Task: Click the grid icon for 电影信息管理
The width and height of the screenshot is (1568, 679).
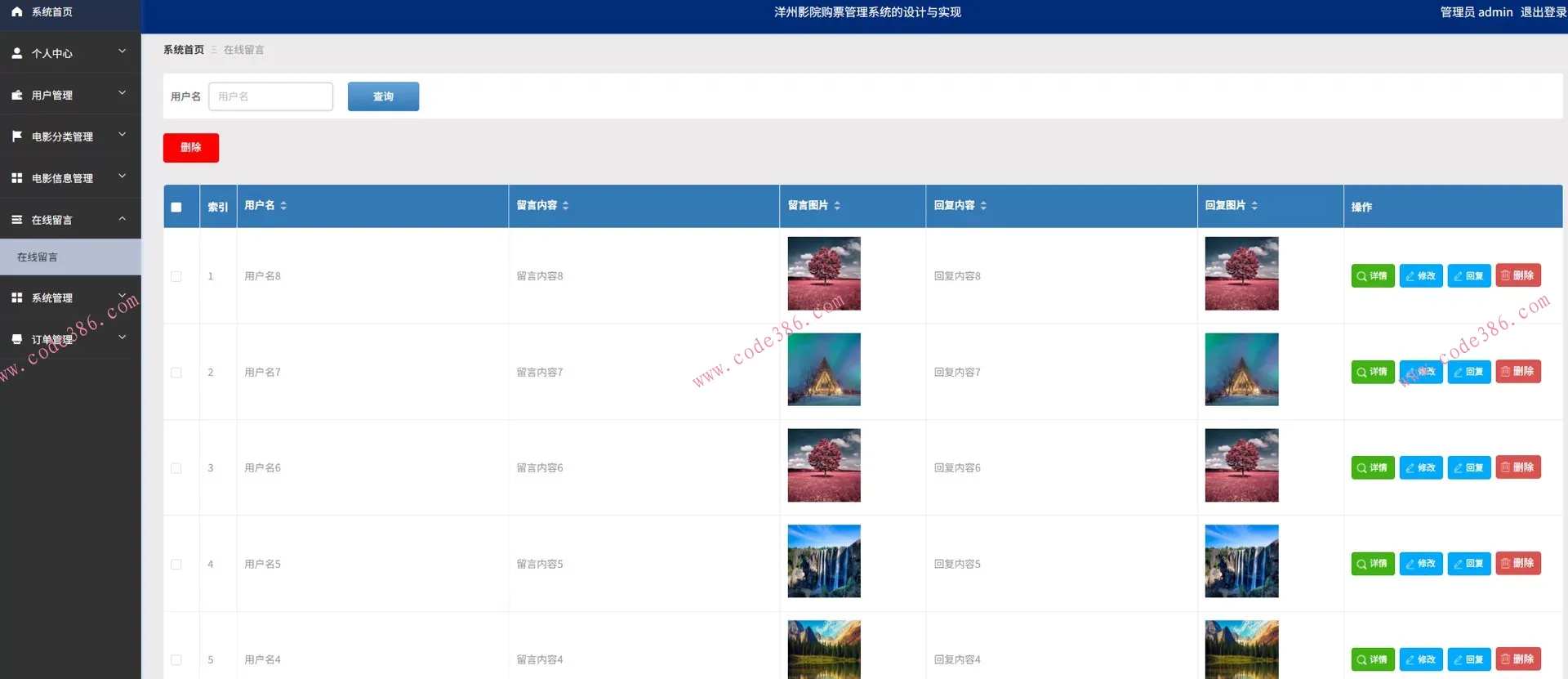Action: (16, 178)
